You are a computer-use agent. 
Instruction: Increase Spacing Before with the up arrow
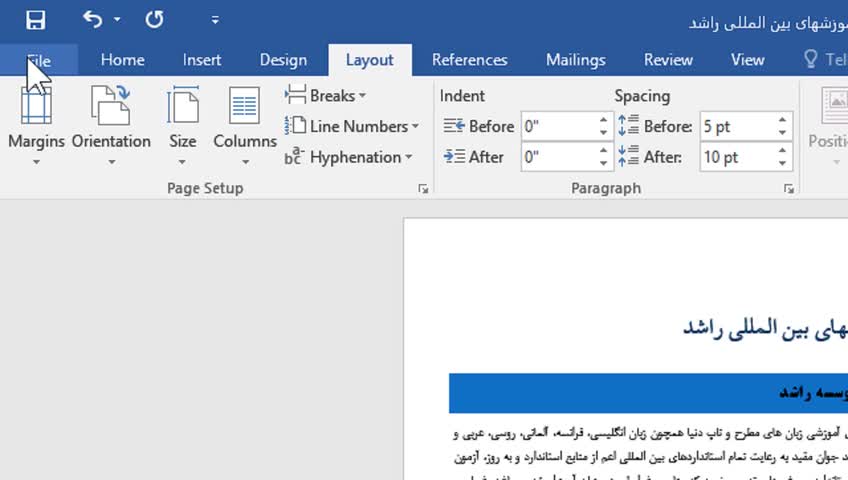coord(783,121)
